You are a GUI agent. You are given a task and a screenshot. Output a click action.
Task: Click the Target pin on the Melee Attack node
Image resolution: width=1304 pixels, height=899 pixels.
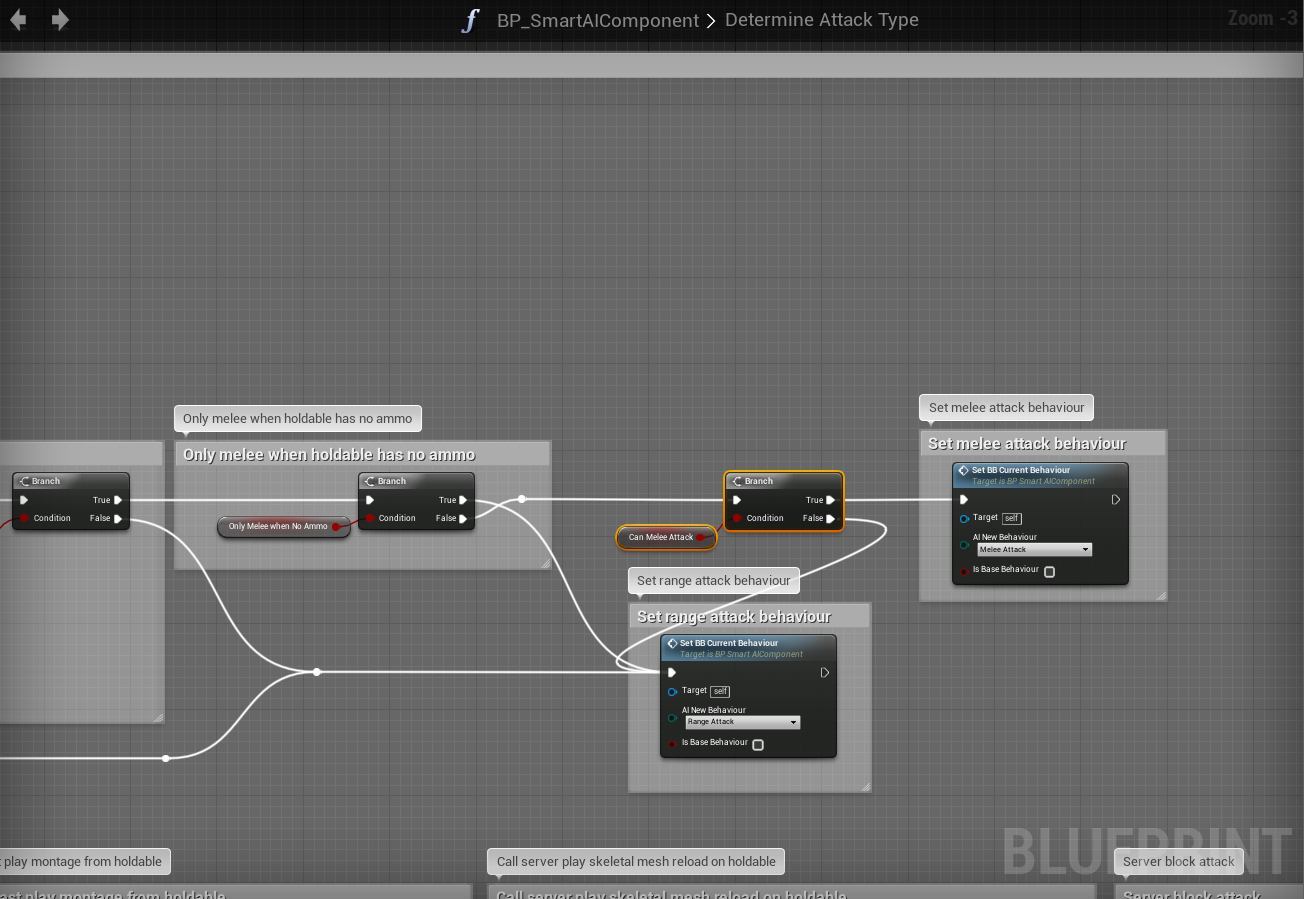click(964, 518)
